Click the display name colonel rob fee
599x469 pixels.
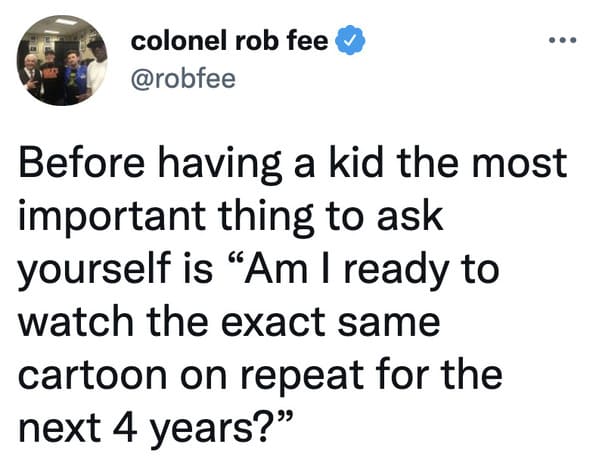(x=229, y=41)
